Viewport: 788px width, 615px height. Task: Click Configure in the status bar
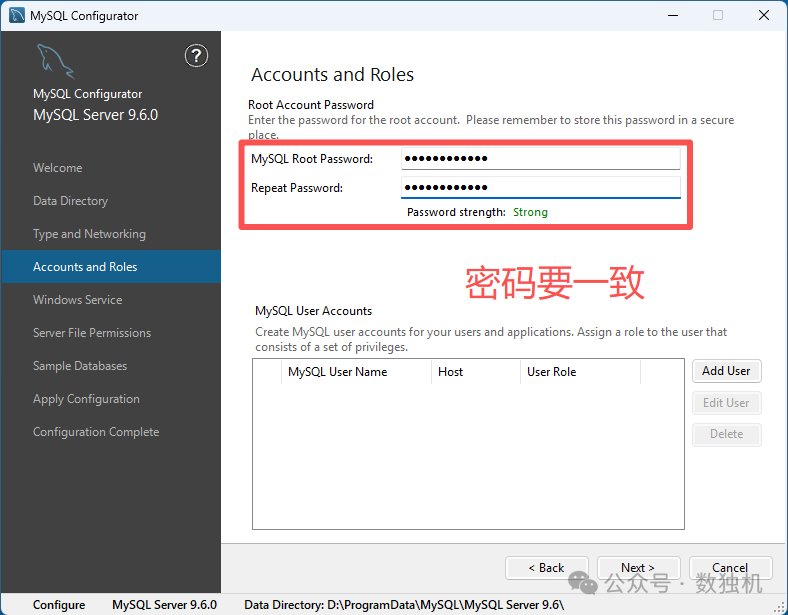point(59,605)
